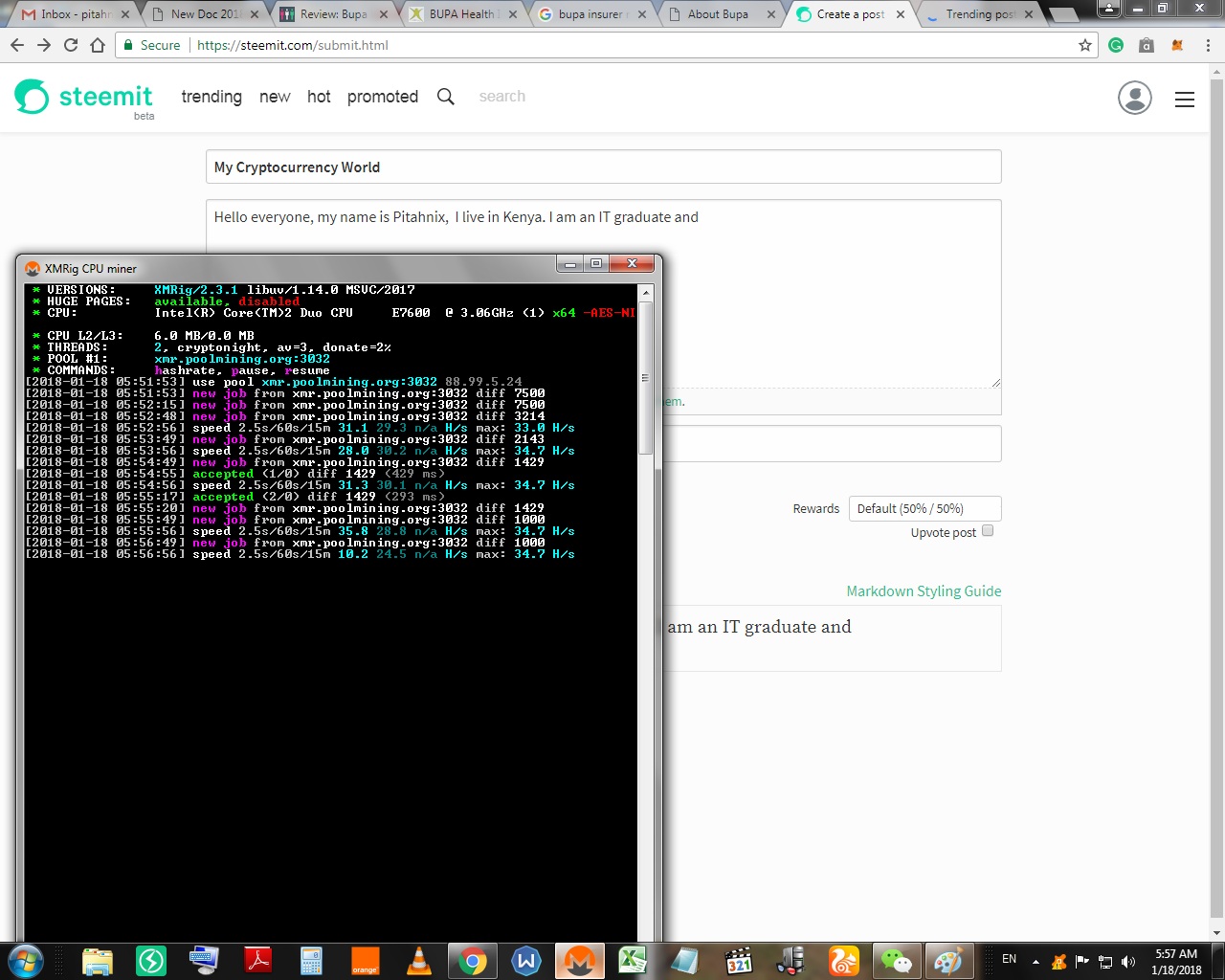Viewport: 1225px width, 980px height.
Task: Open the trending link on Steemit
Action: tap(212, 97)
